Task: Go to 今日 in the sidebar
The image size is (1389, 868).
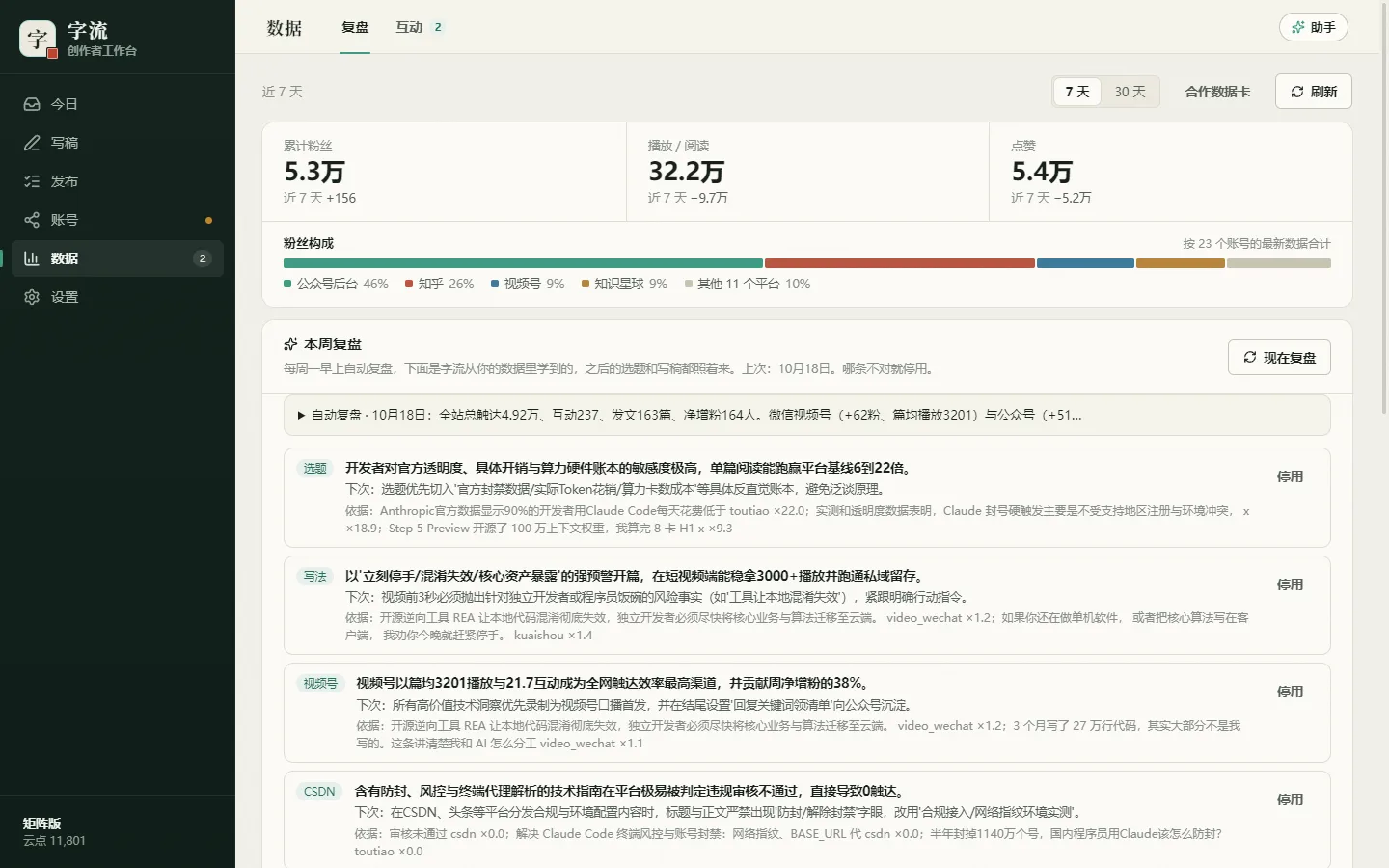Action: (x=118, y=104)
